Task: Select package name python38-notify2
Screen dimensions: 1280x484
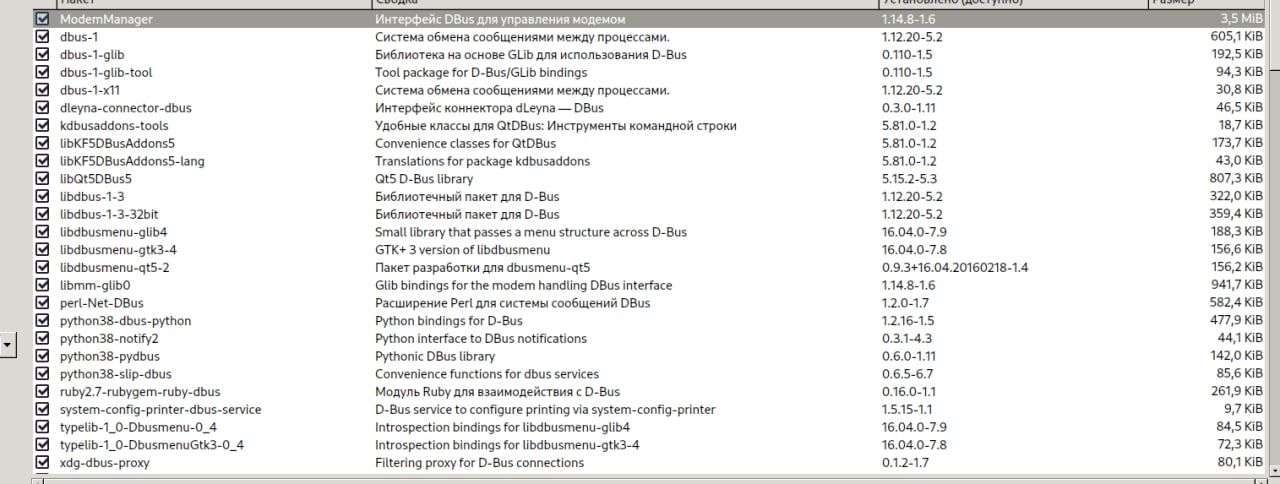Action: [109, 339]
